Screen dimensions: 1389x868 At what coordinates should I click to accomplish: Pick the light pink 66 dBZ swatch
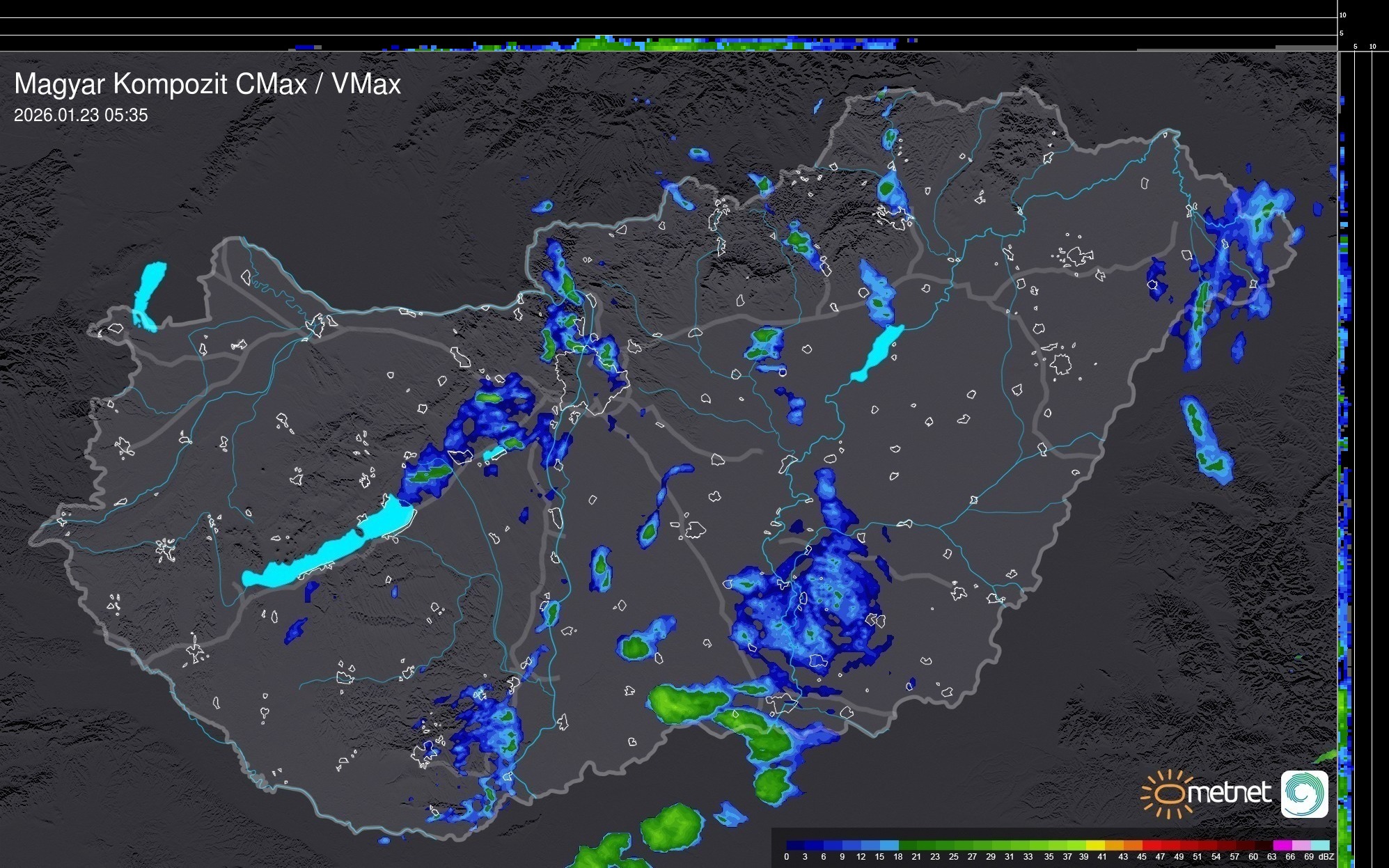(x=1300, y=845)
